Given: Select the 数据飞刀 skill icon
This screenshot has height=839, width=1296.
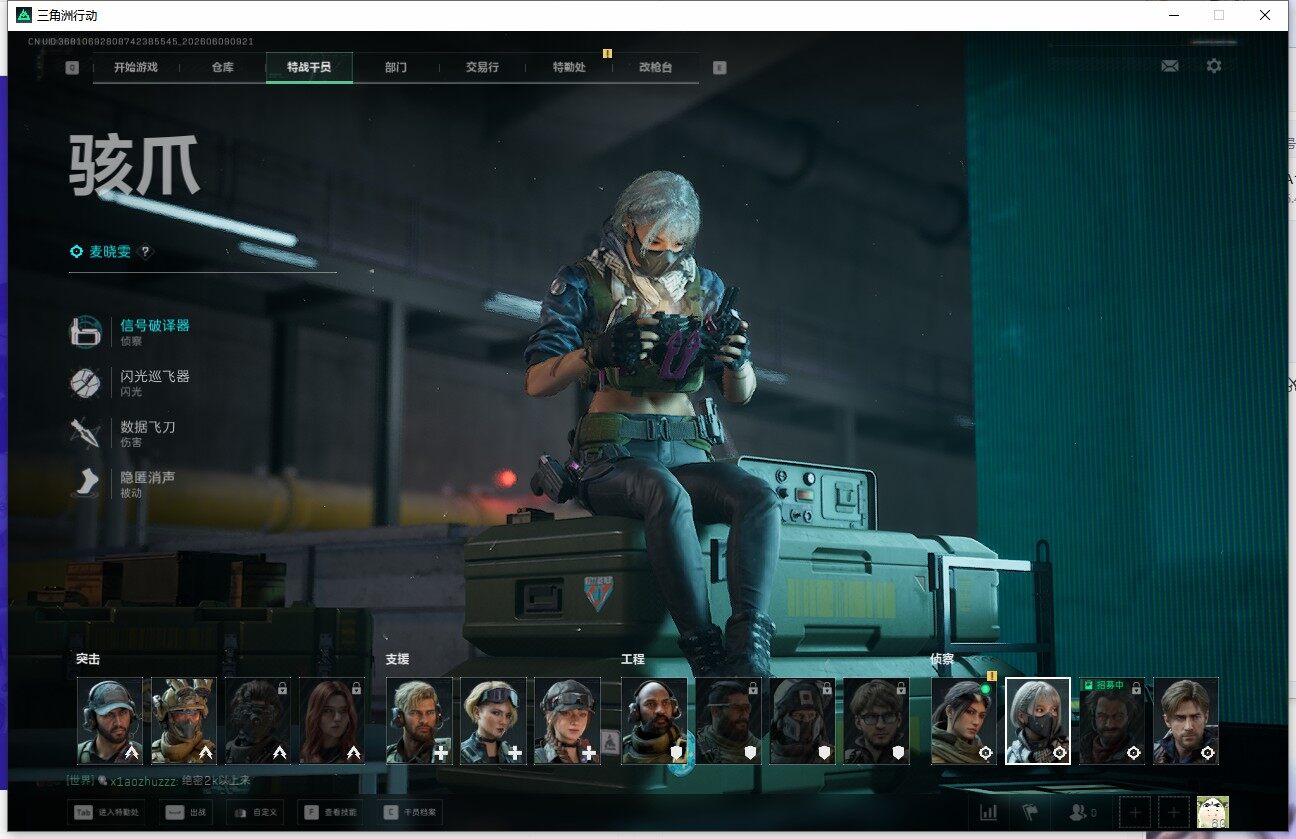Looking at the screenshot, I should (85, 433).
